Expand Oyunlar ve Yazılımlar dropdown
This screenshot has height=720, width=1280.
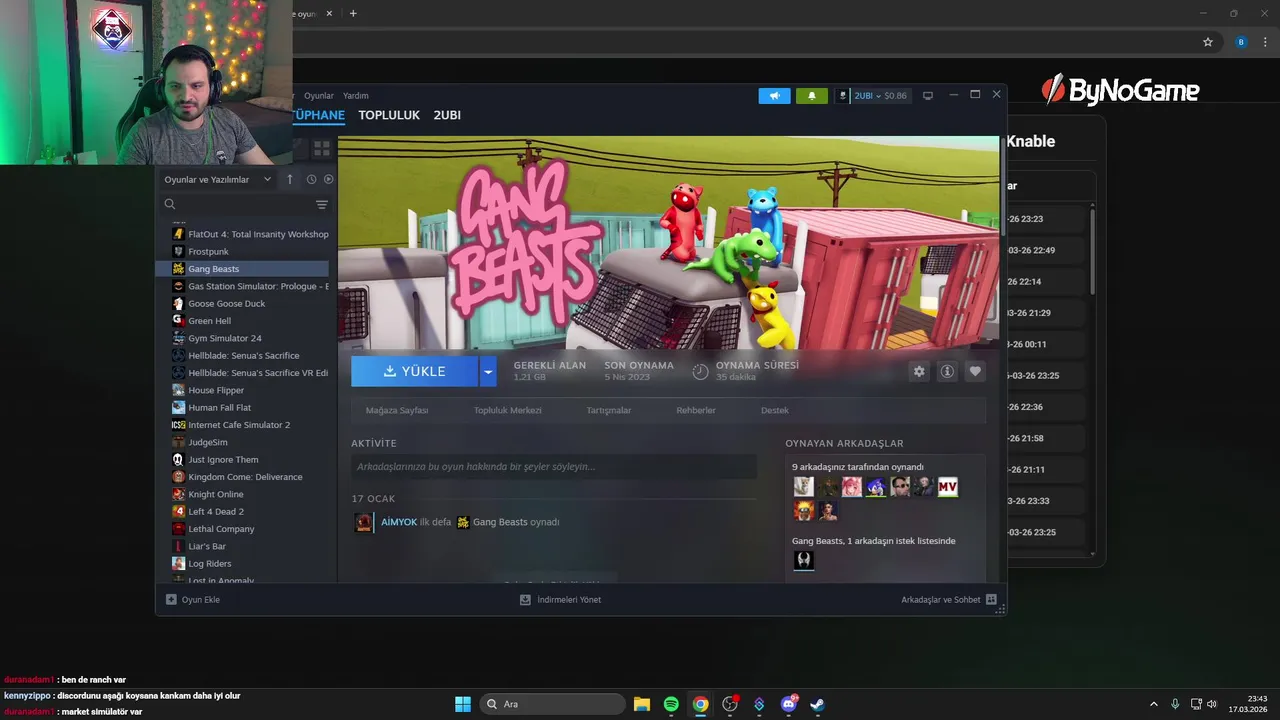pyautogui.click(x=218, y=179)
